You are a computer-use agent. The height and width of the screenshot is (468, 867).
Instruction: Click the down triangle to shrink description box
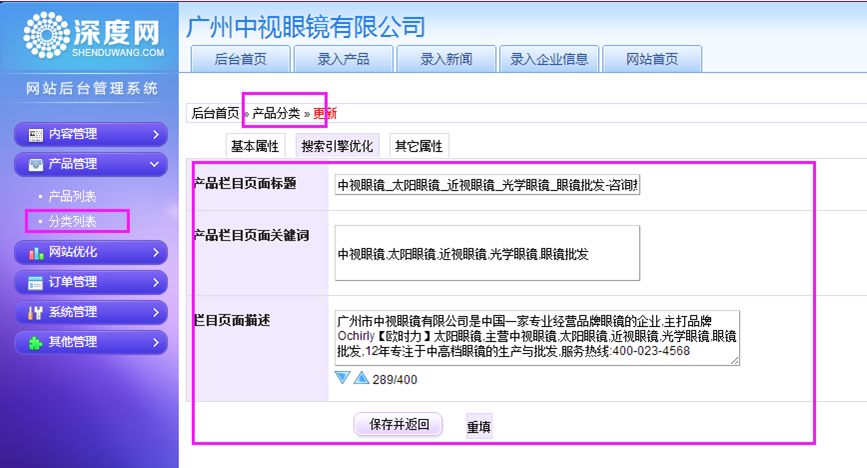pyautogui.click(x=343, y=378)
